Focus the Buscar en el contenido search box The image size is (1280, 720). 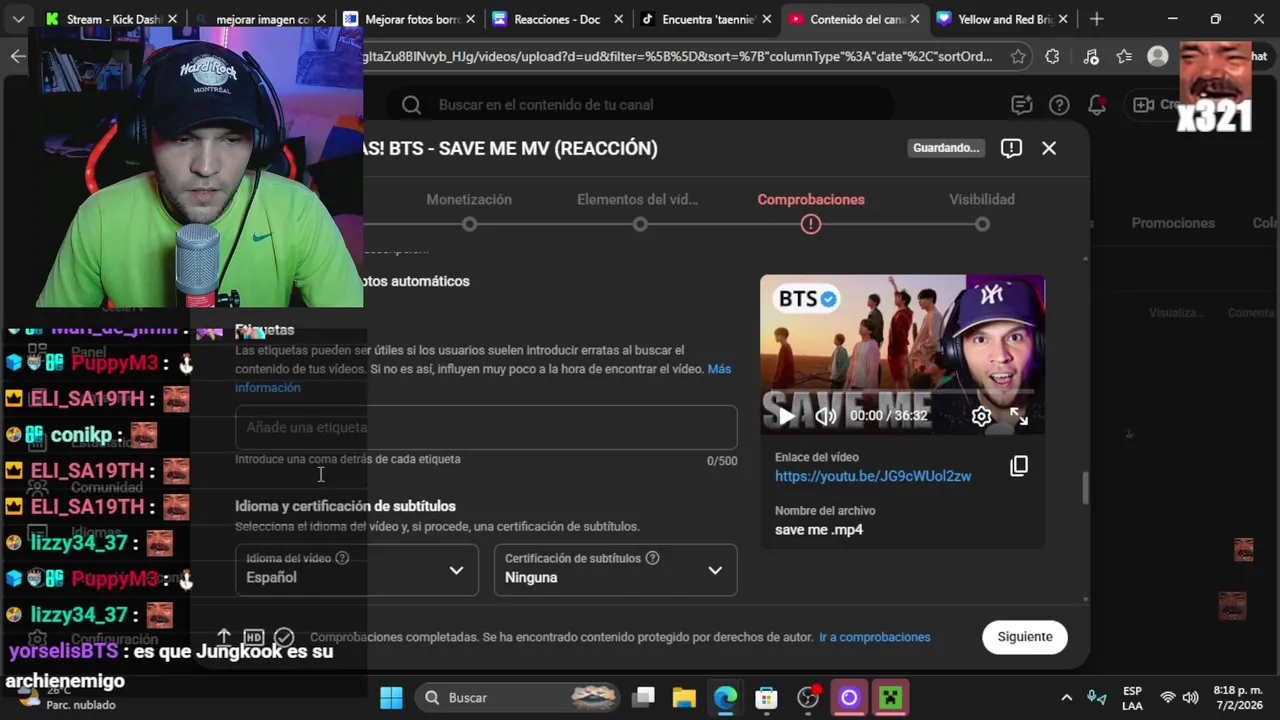[x=640, y=105]
